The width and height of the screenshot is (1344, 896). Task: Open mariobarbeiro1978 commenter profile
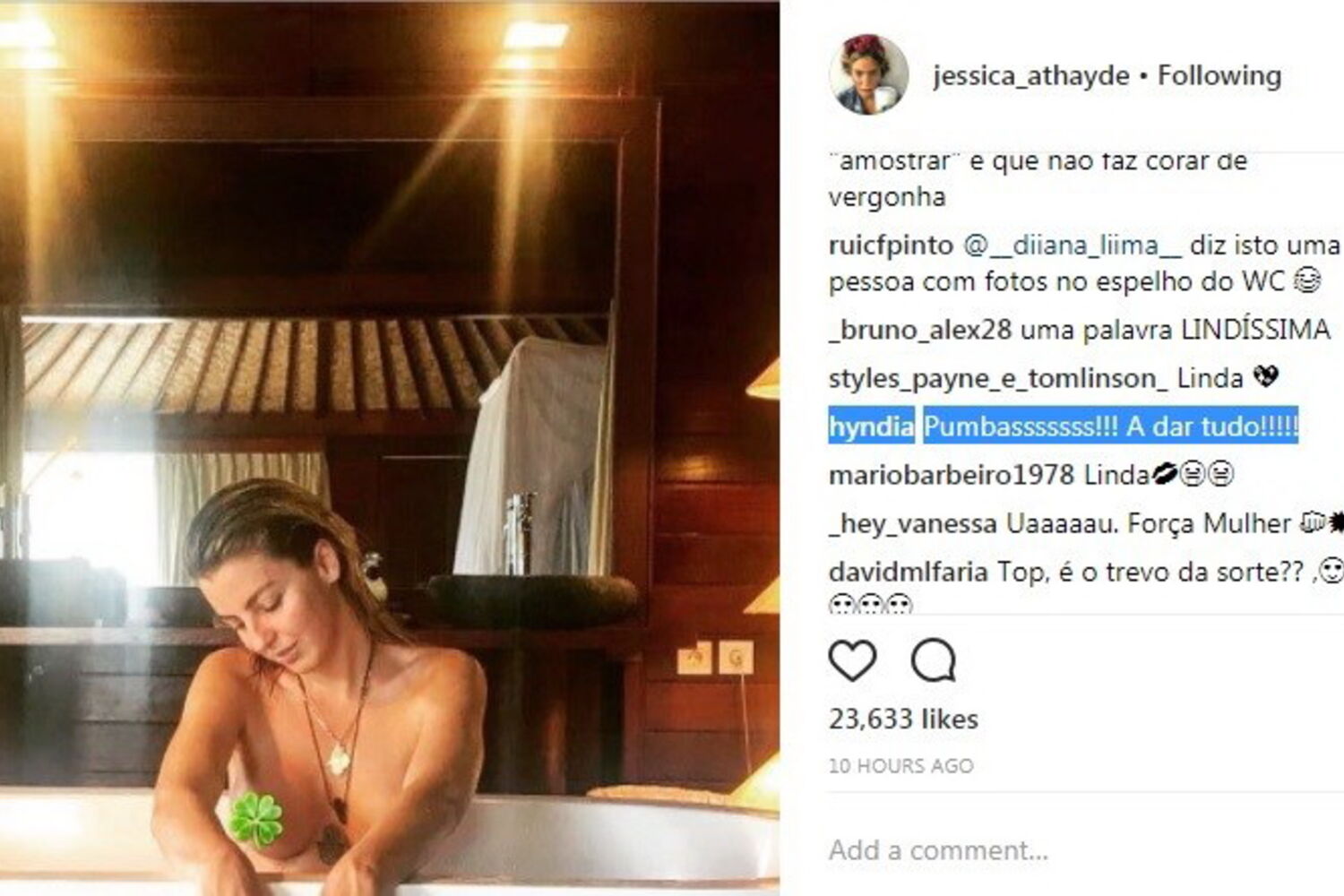[952, 474]
